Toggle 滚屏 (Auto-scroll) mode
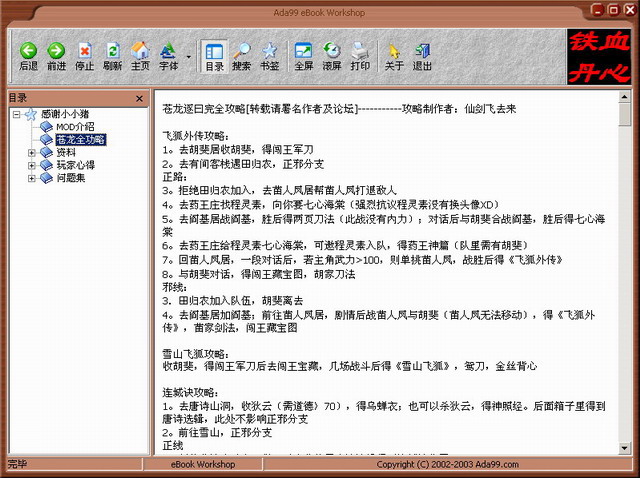Viewport: 640px width, 478px height. click(331, 56)
